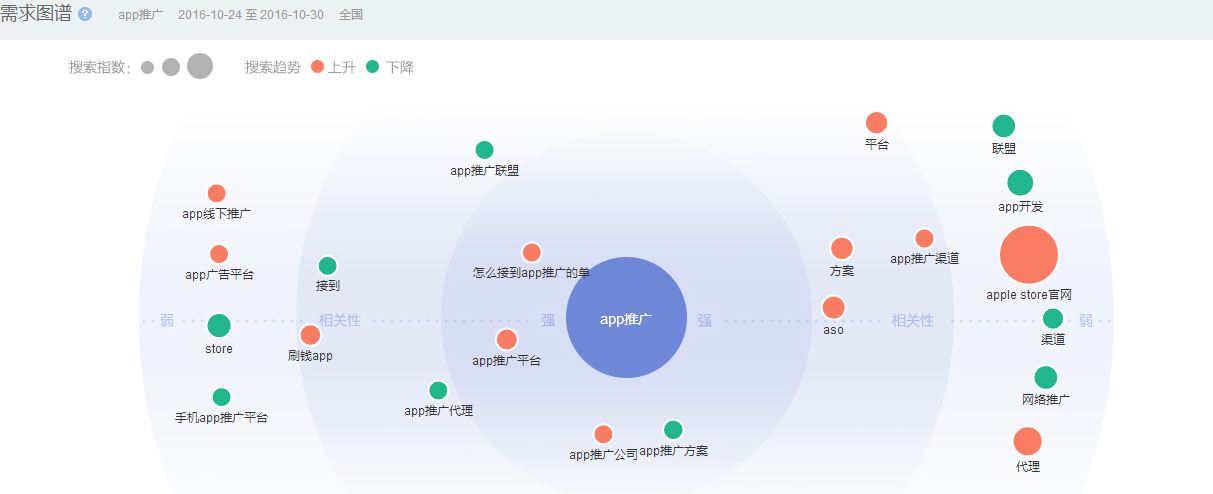Toggle the 下降 falling trend legend
The width and height of the screenshot is (1213, 494).
[391, 67]
